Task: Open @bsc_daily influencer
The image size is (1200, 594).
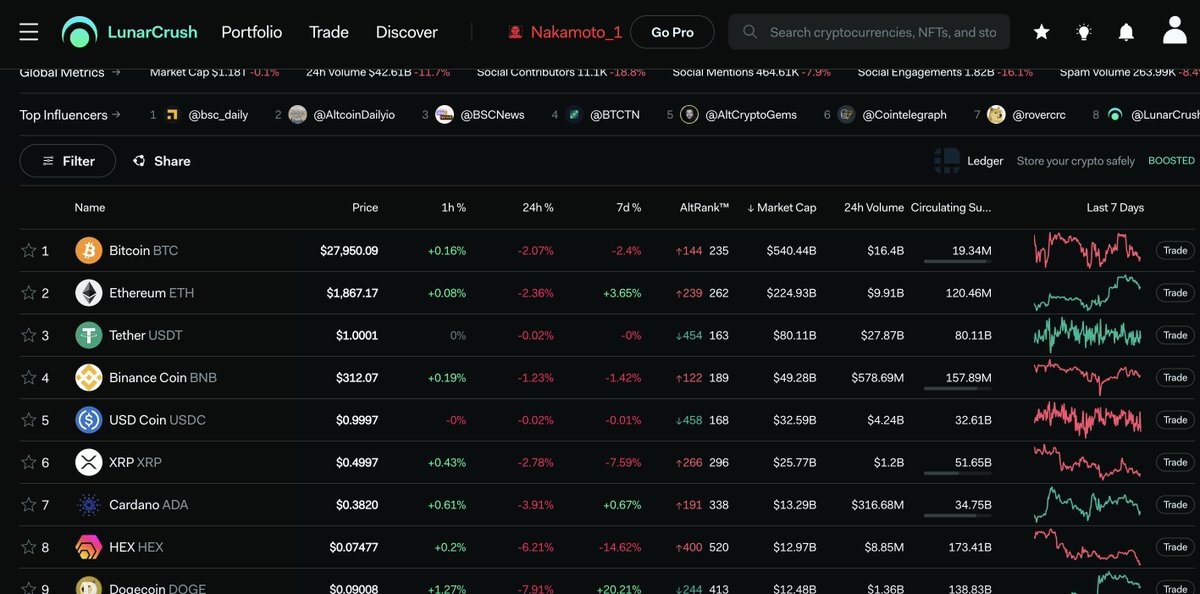Action: point(207,115)
